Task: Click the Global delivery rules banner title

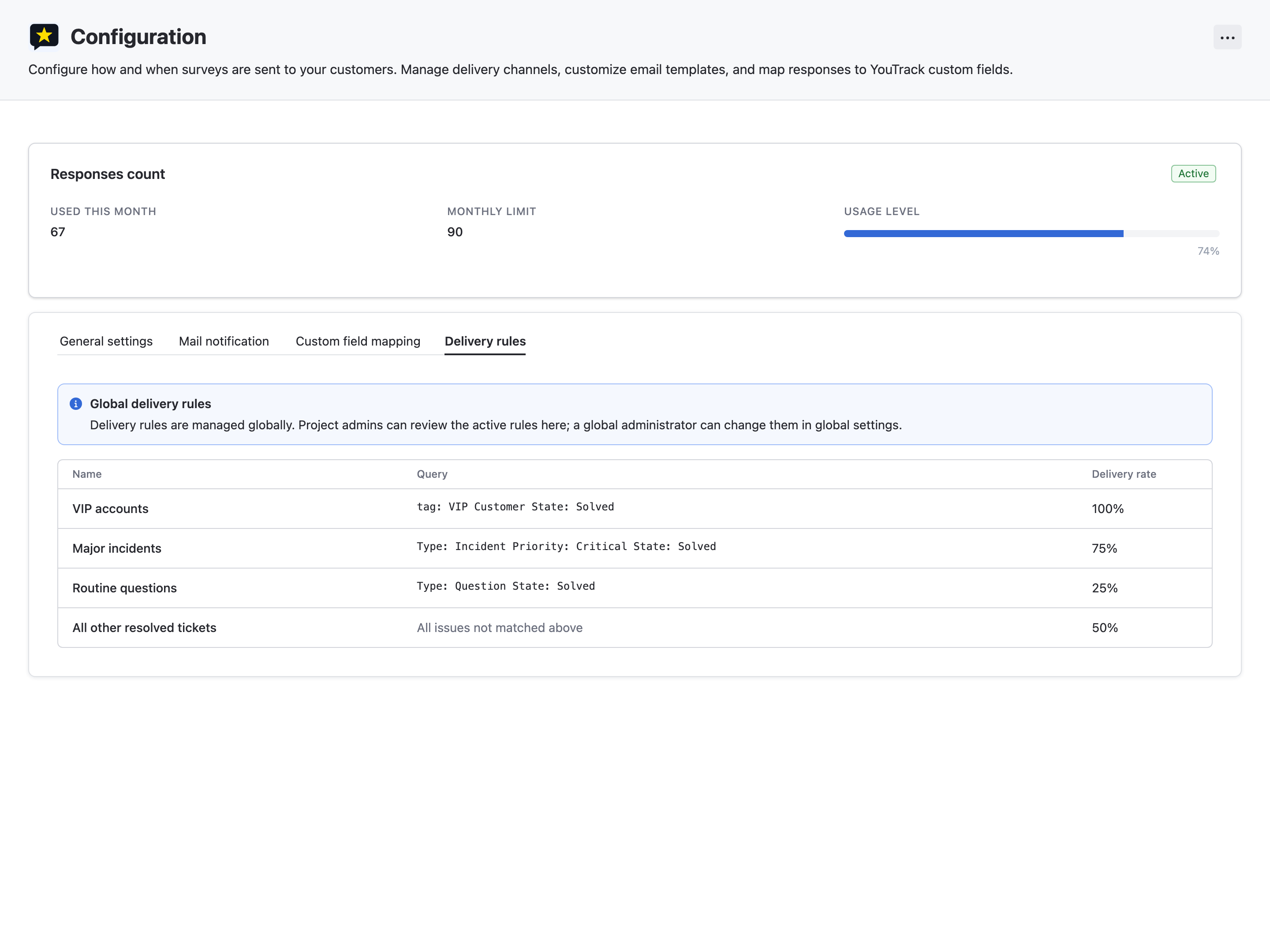Action: (150, 404)
